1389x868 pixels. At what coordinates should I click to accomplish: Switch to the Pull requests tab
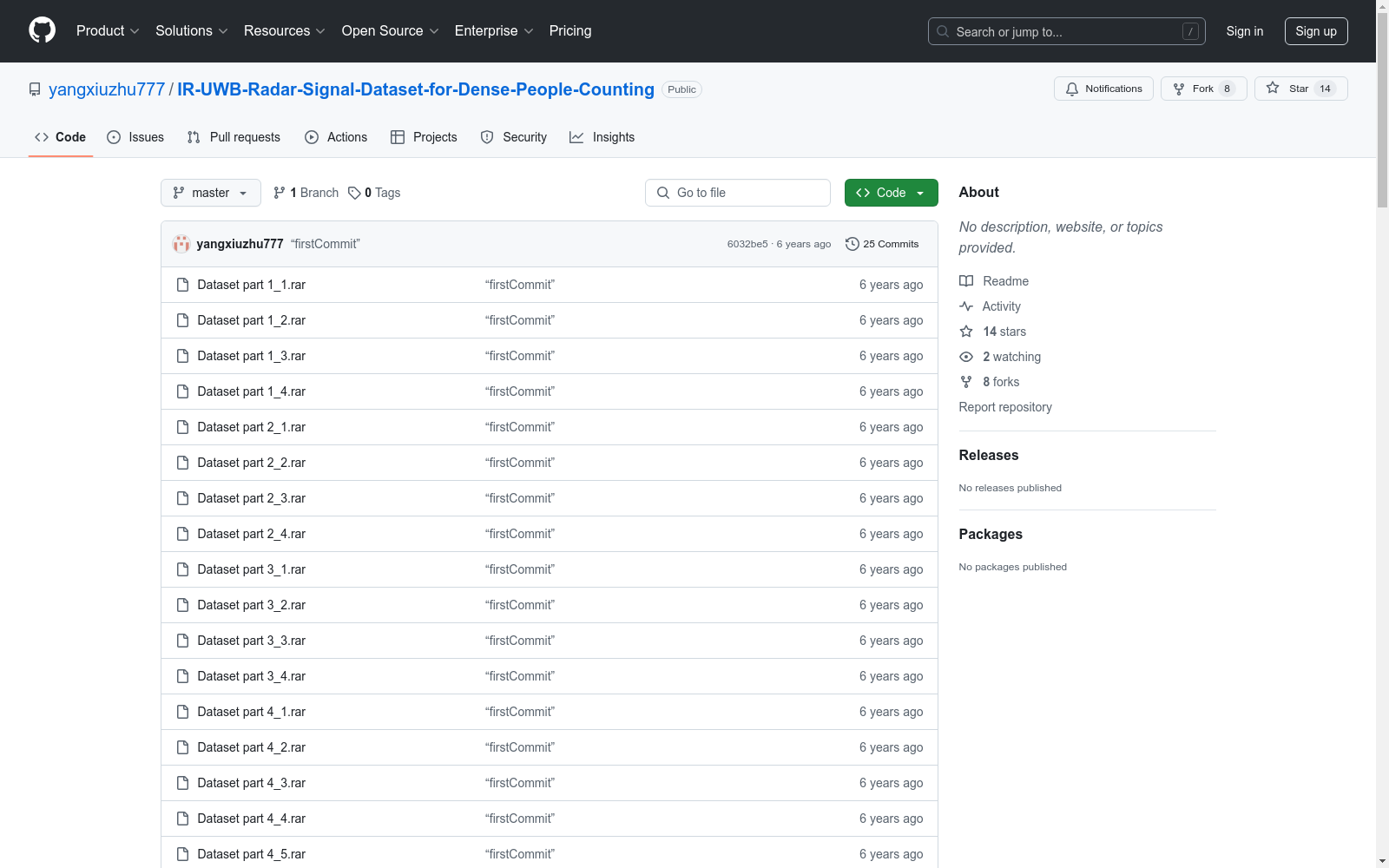pos(234,137)
